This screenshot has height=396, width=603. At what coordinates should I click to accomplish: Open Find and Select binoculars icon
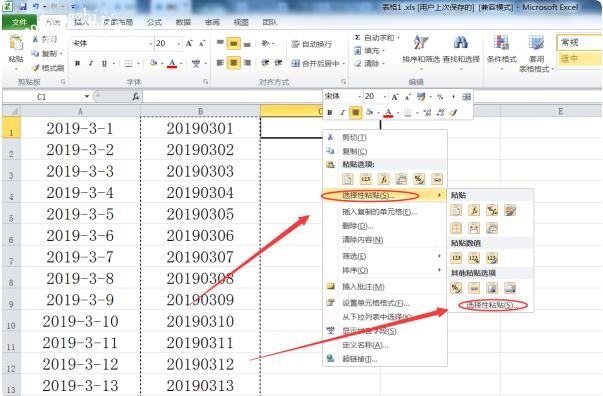pyautogui.click(x=461, y=43)
